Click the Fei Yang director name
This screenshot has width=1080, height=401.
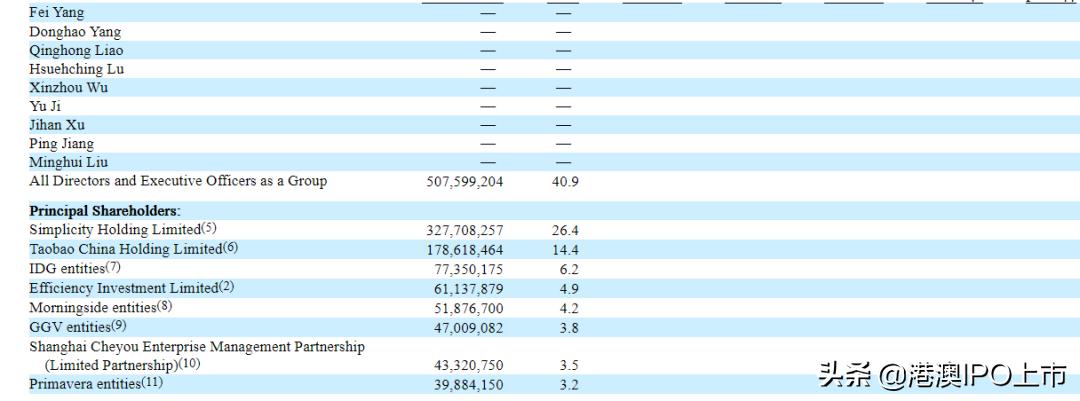(56, 12)
